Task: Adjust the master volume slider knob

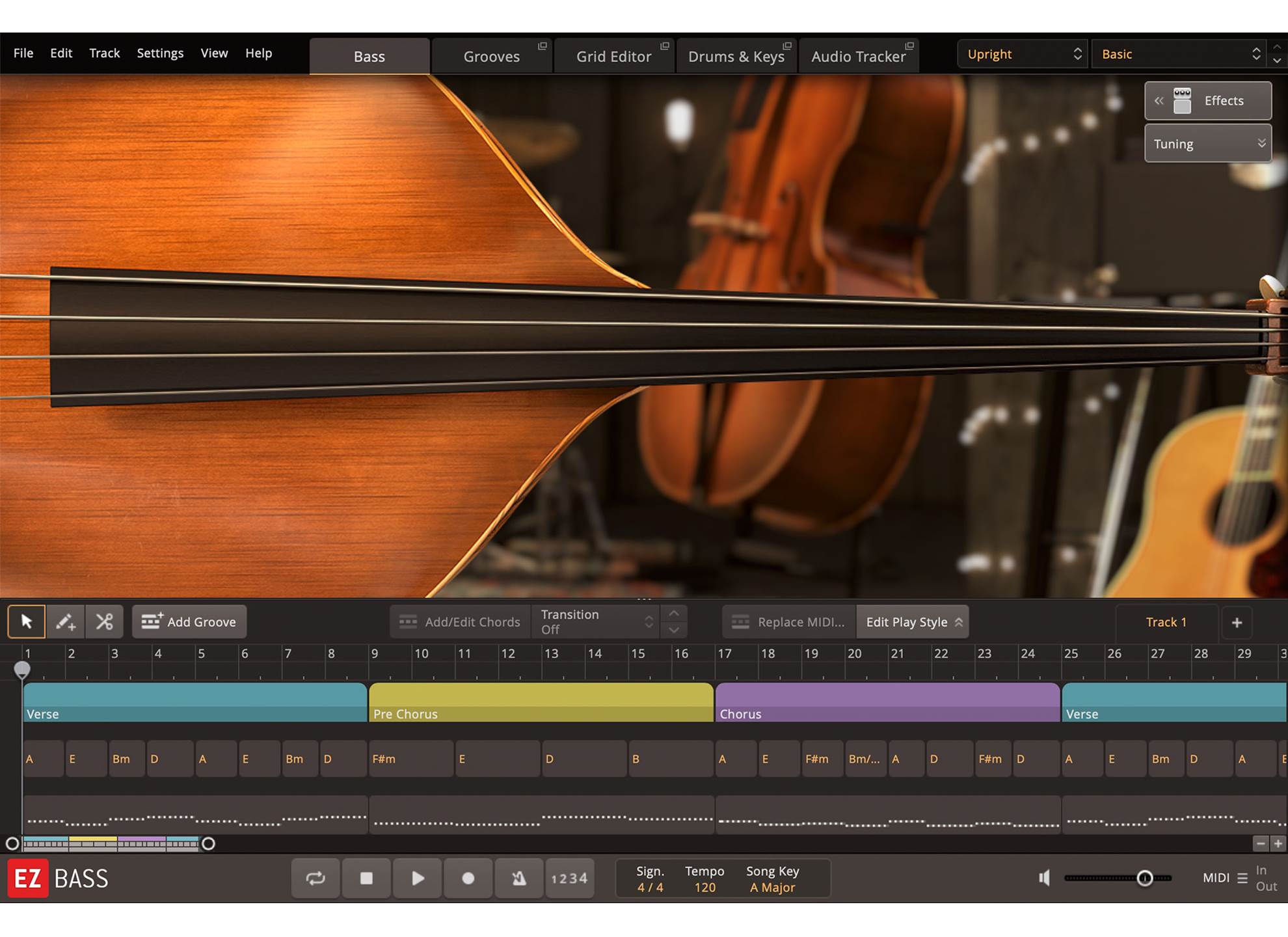Action: pos(1145,878)
